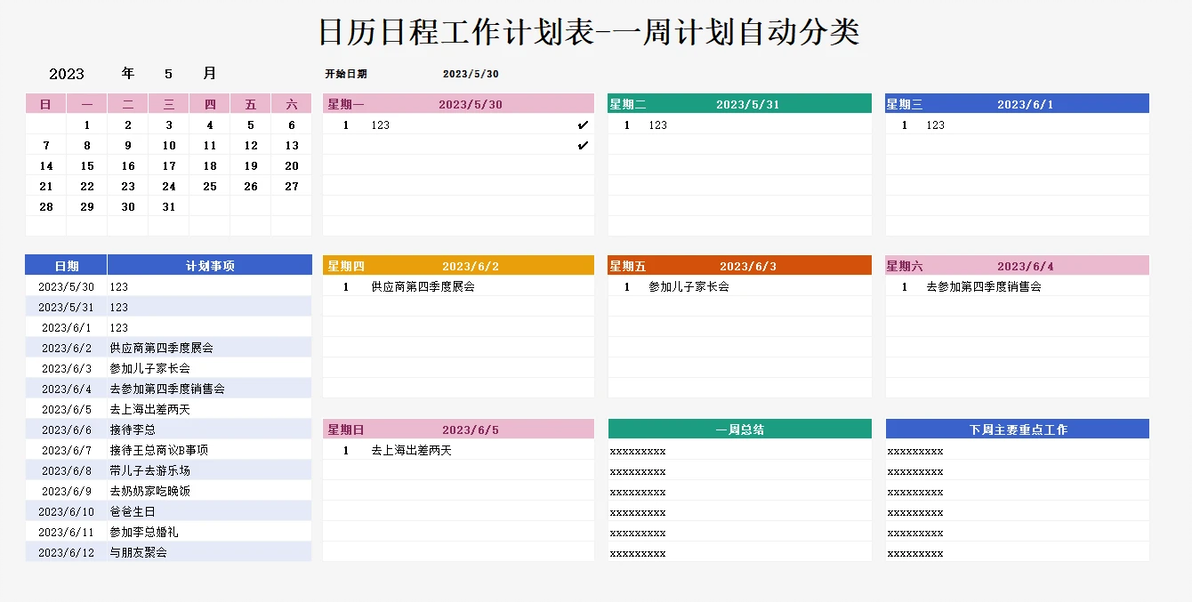Click the calendar weekday header 四
Viewport: 1192px width, 602px height.
click(210, 104)
